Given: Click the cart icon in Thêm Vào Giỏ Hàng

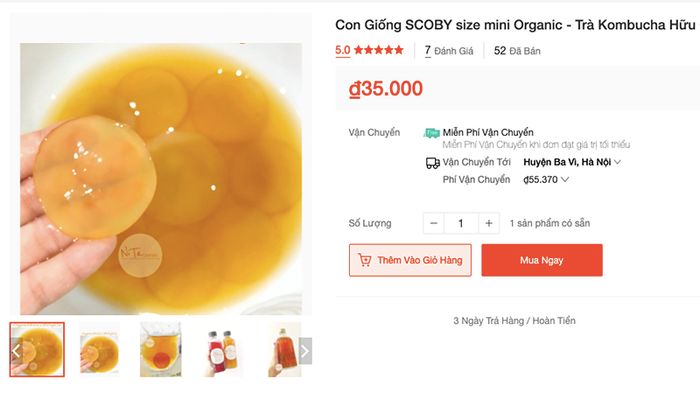Looking at the screenshot, I should (364, 260).
